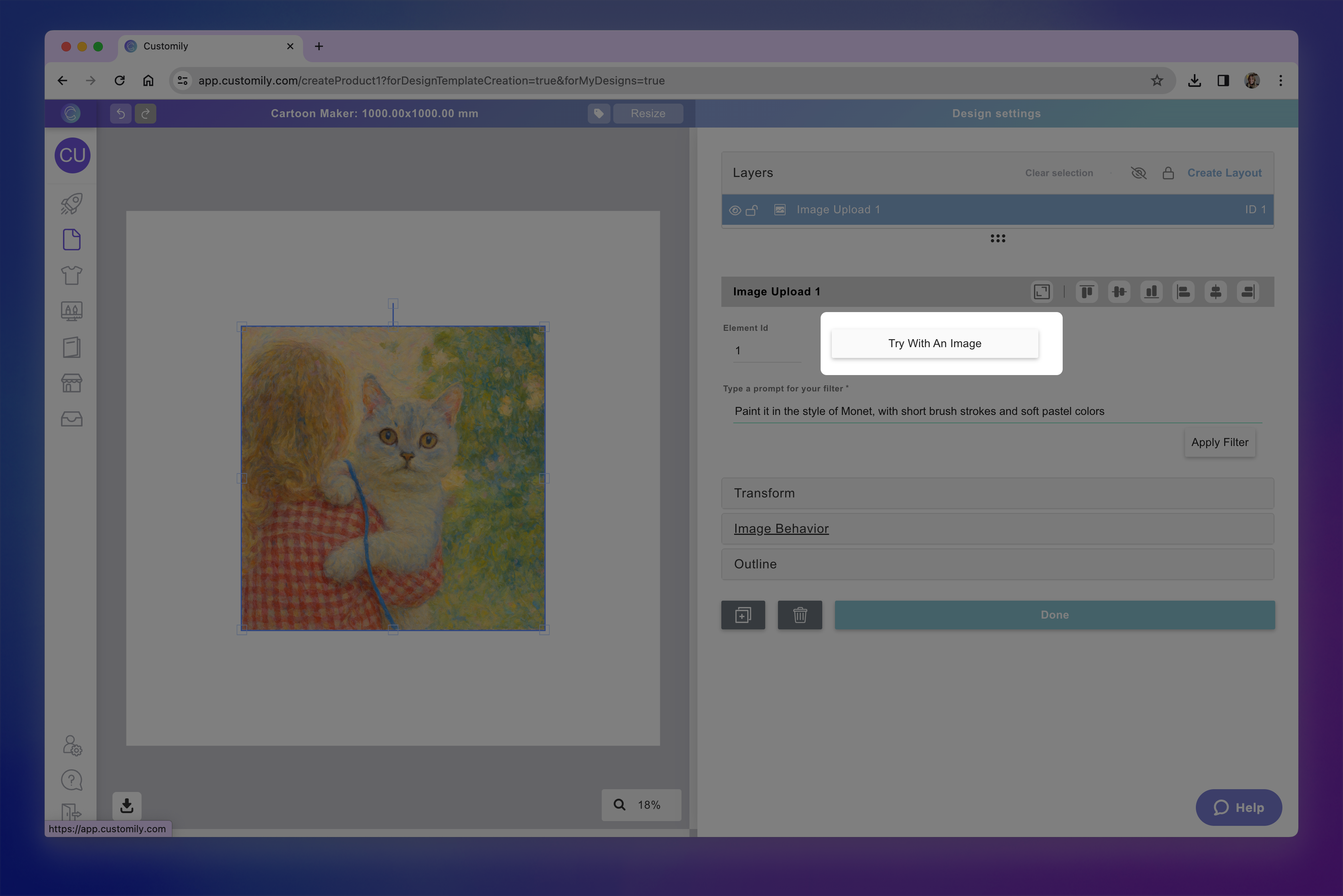This screenshot has width=1343, height=896.
Task: Open the rocket icon in sidebar
Action: point(71,203)
